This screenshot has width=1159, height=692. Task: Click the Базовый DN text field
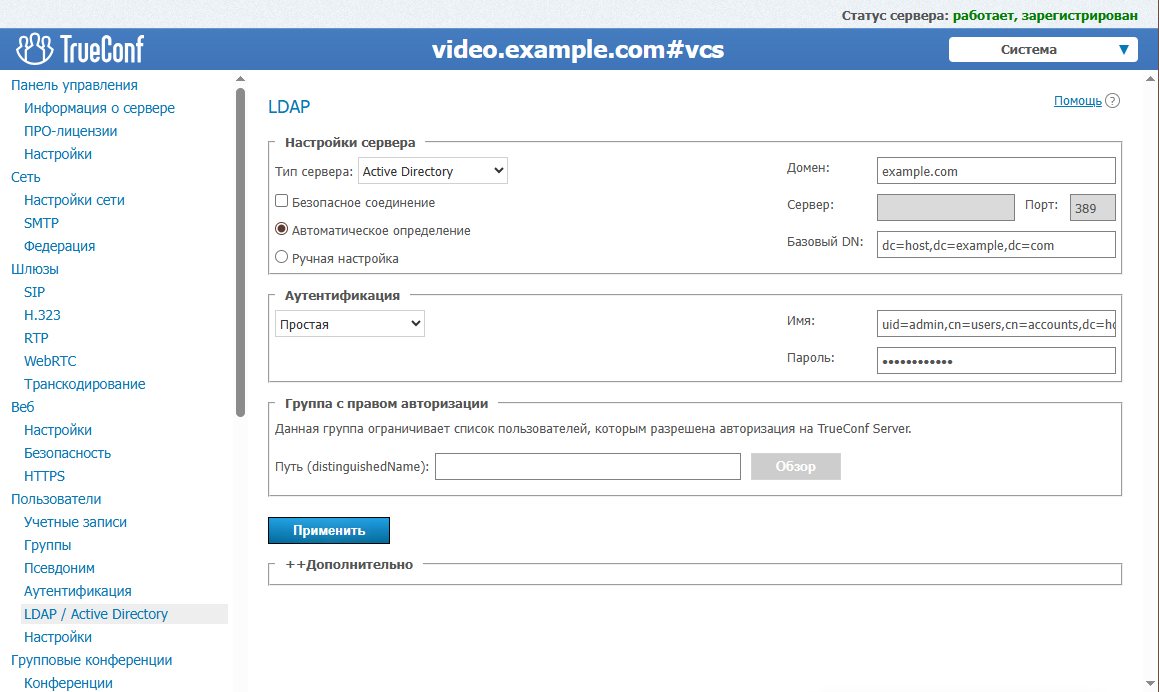(x=995, y=245)
